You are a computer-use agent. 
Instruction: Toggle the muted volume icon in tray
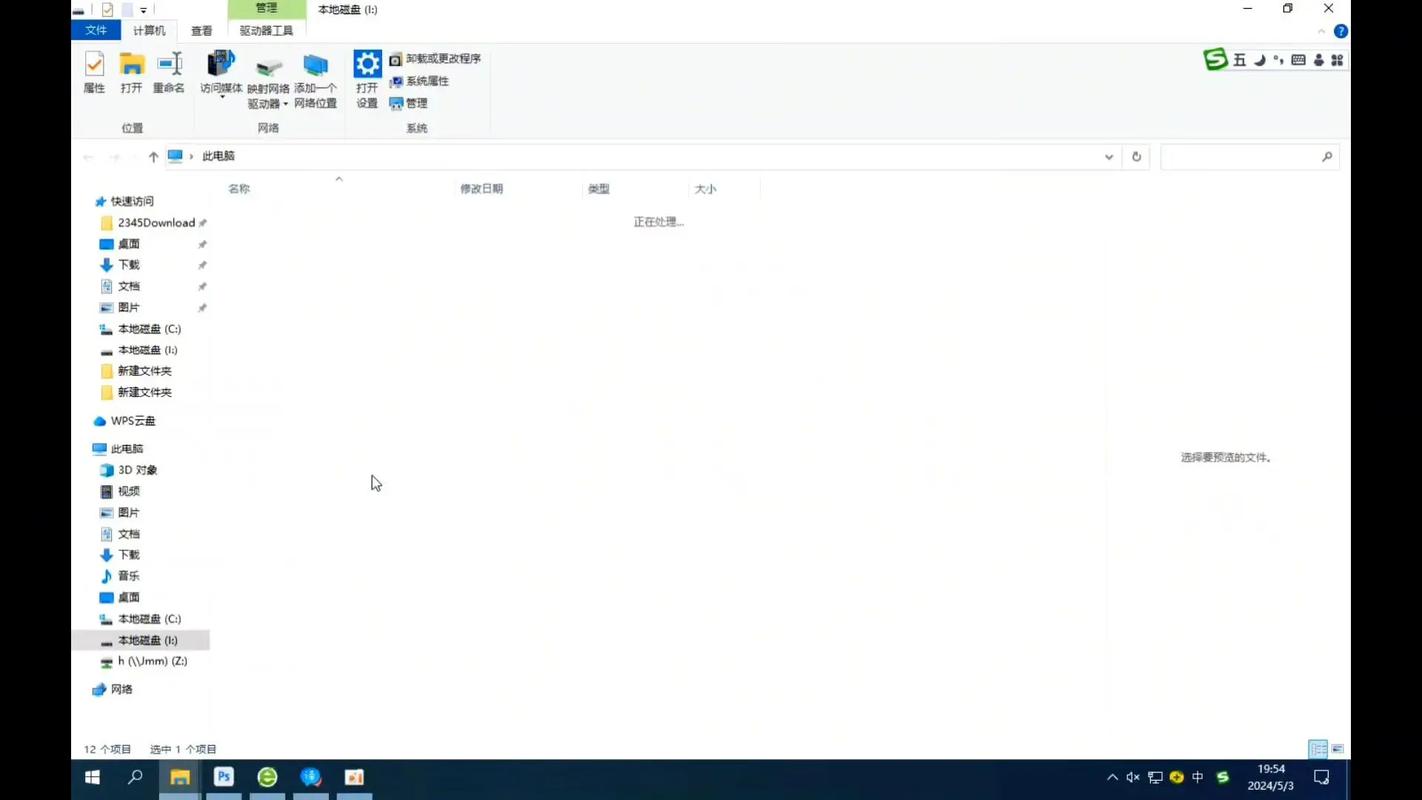pos(1133,777)
